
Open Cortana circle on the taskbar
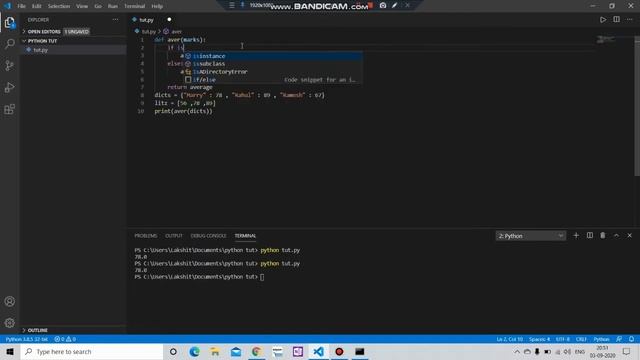(x=173, y=351)
